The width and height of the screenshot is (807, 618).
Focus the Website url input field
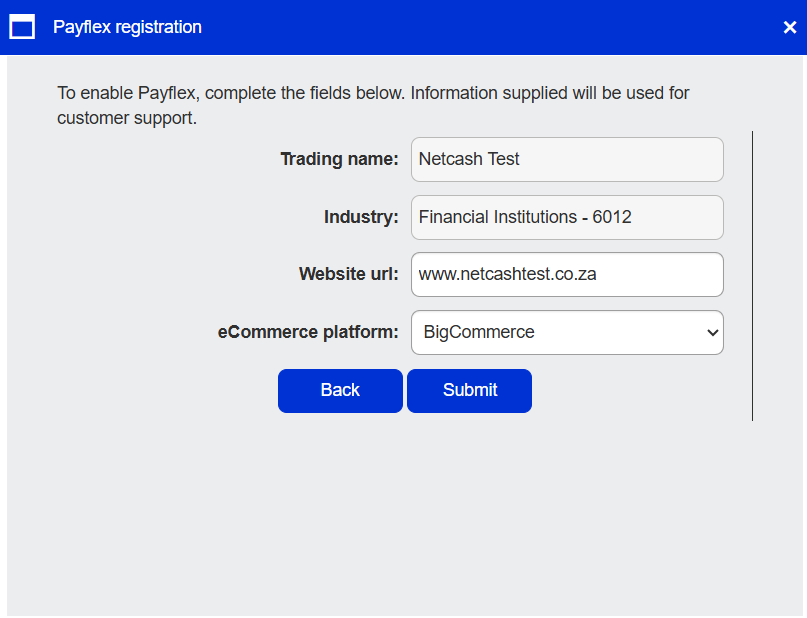[566, 274]
